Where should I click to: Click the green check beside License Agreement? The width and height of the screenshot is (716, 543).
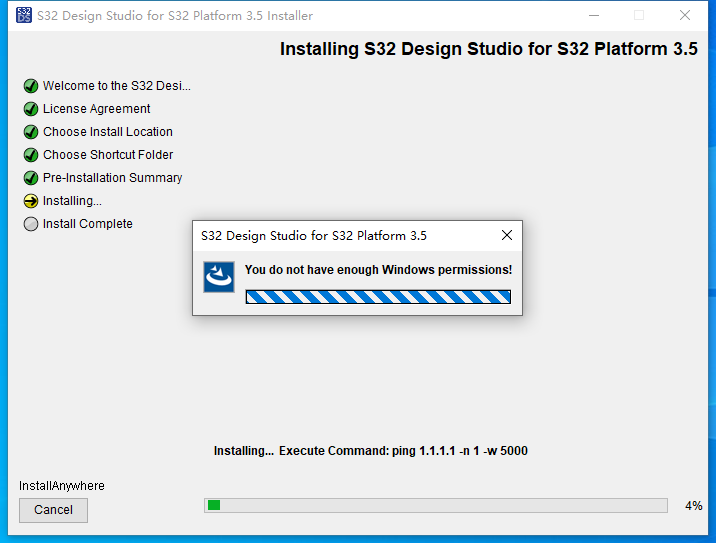(x=31, y=109)
